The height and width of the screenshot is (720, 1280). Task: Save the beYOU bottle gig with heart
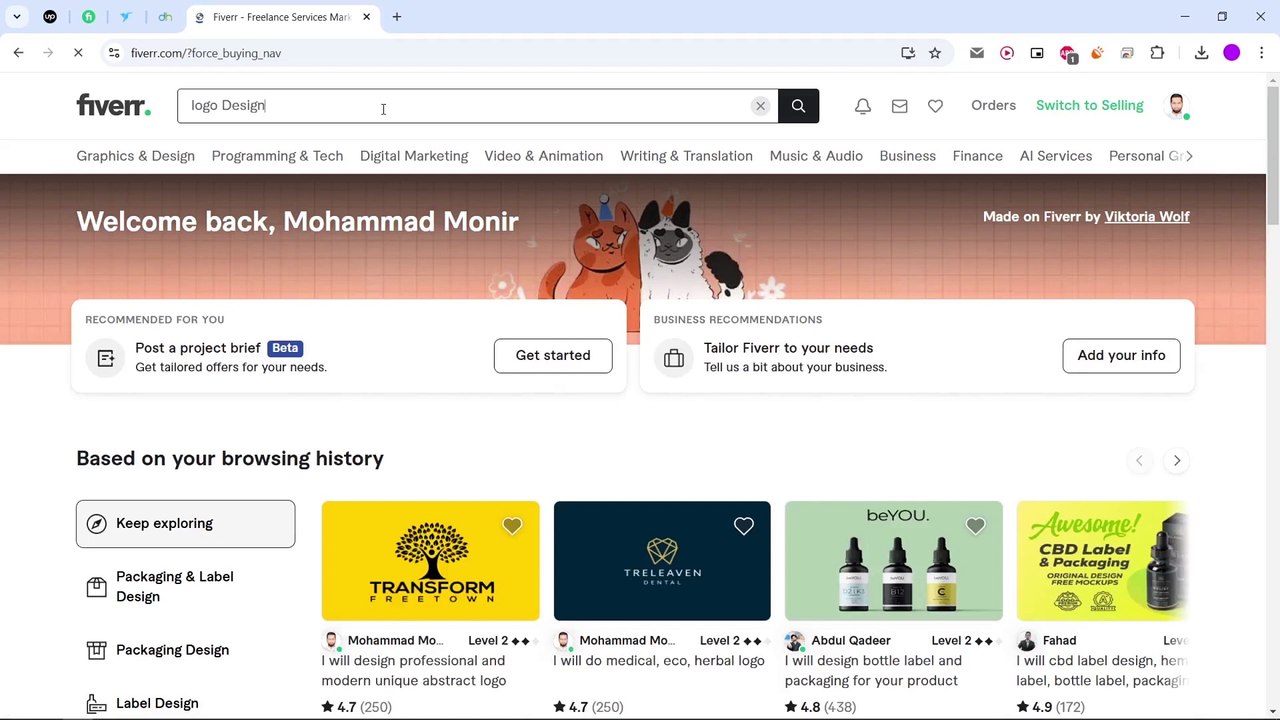point(976,526)
